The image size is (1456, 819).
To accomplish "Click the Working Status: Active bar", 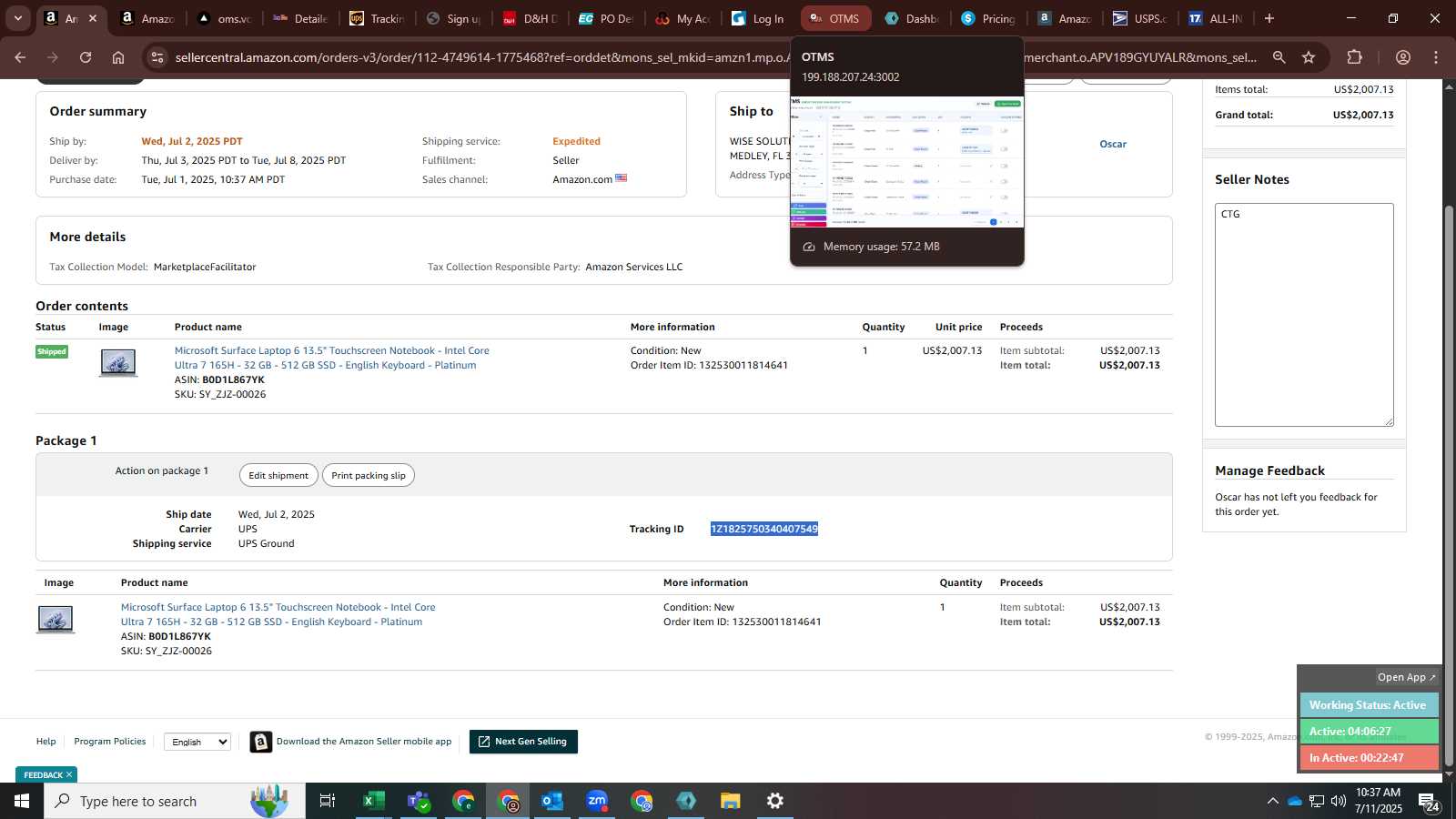I will 1369,705.
